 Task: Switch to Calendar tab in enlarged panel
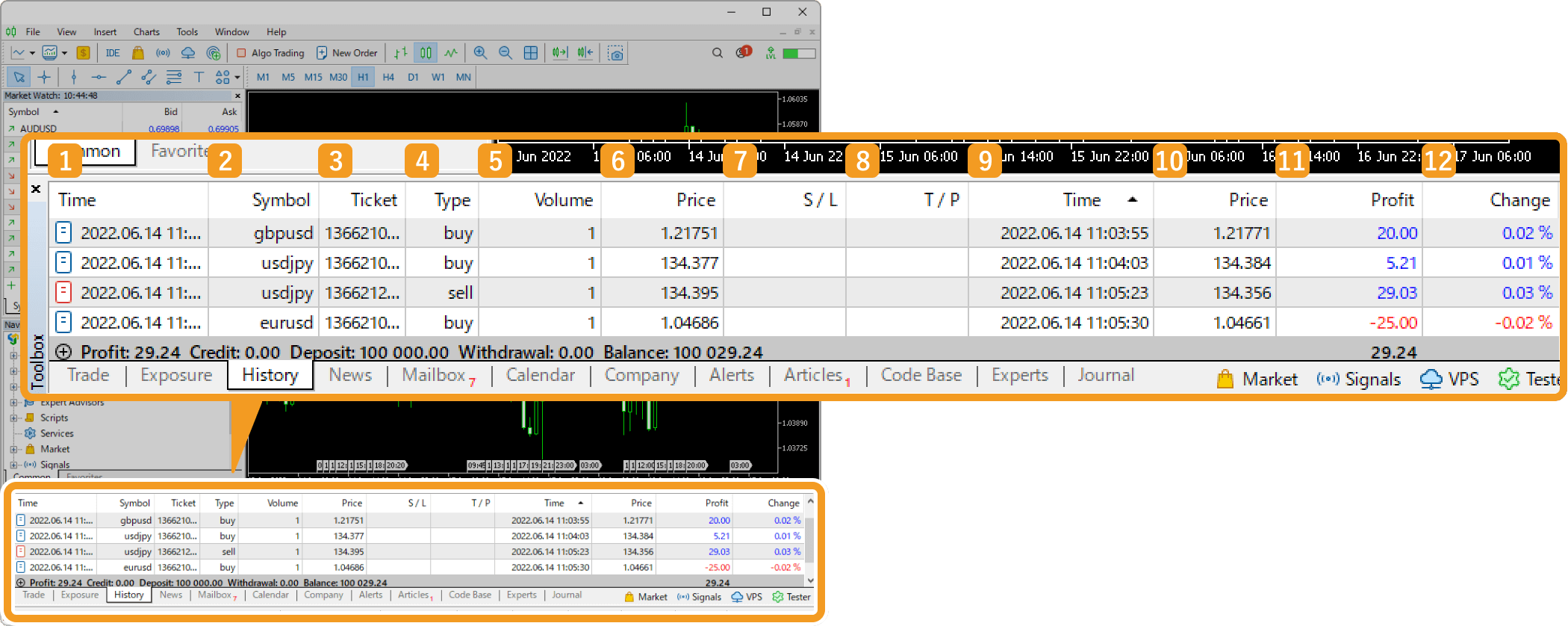[541, 375]
